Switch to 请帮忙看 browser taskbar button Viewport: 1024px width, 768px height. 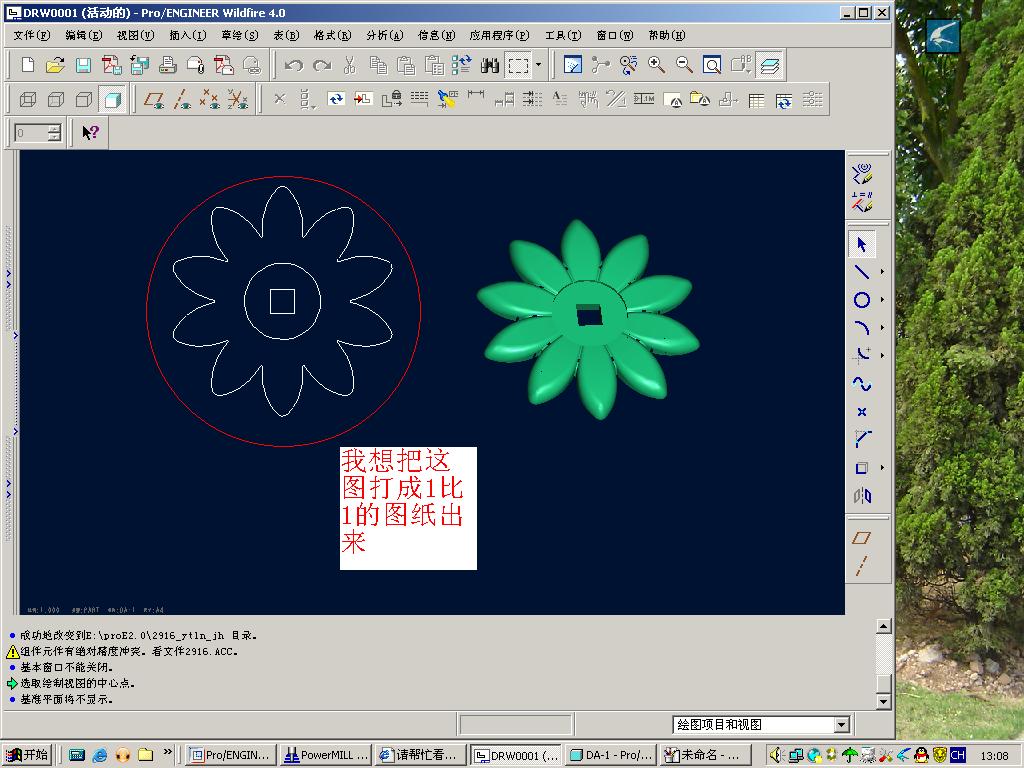[x=421, y=755]
